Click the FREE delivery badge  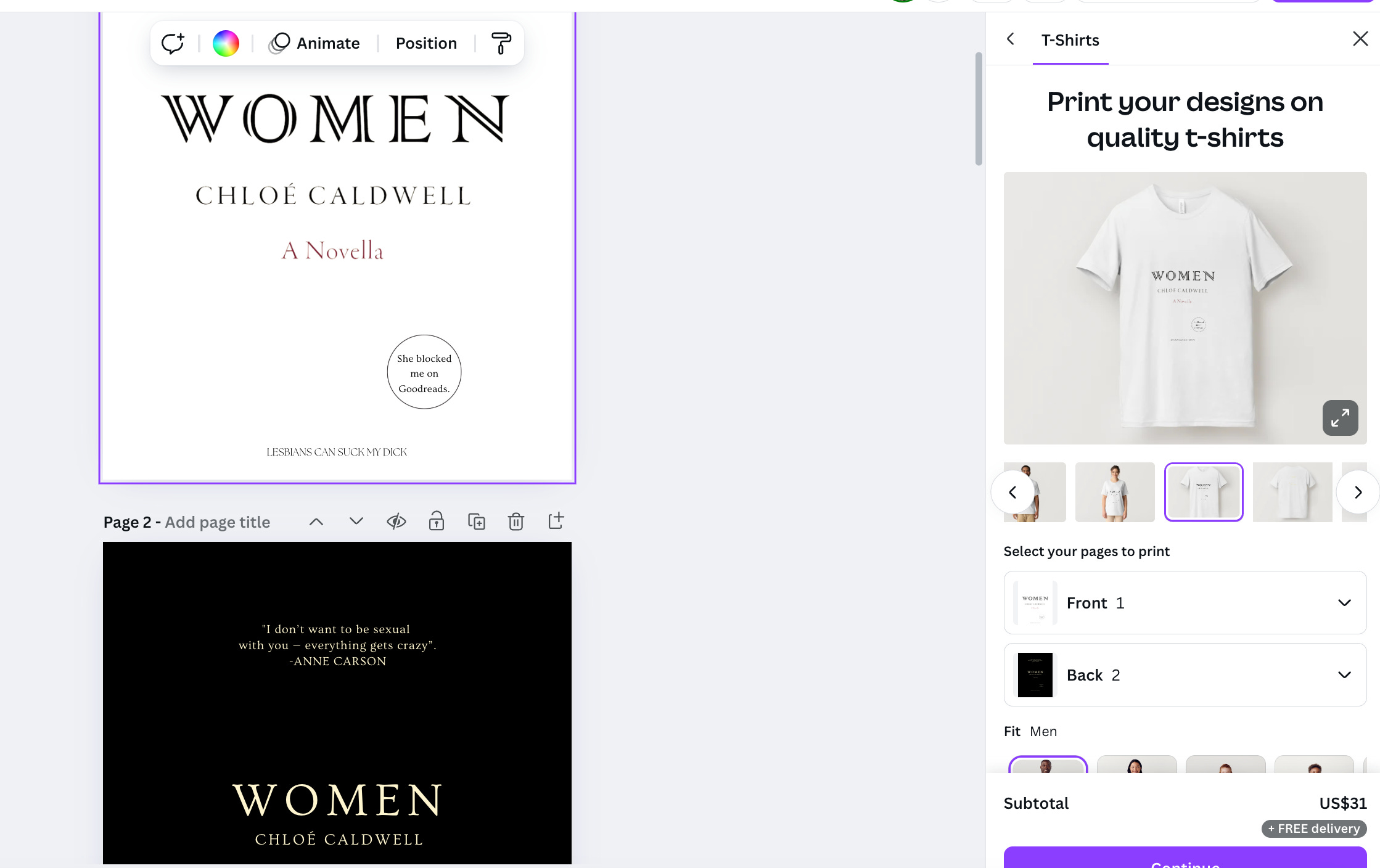tap(1314, 829)
